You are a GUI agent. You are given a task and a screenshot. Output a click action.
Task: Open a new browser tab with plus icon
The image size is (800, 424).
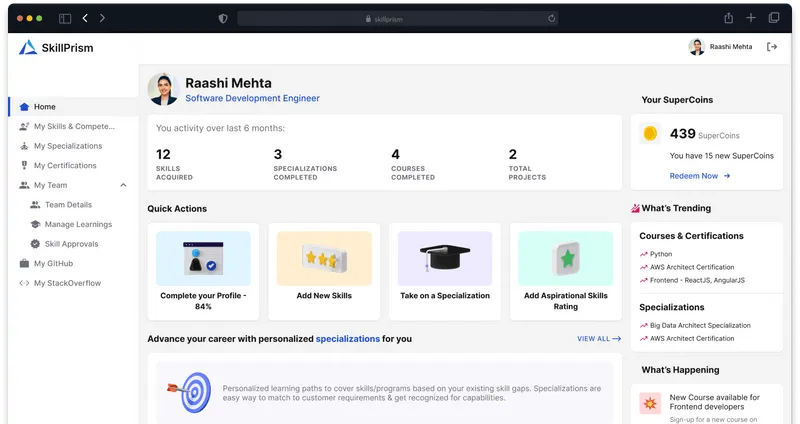tap(751, 18)
